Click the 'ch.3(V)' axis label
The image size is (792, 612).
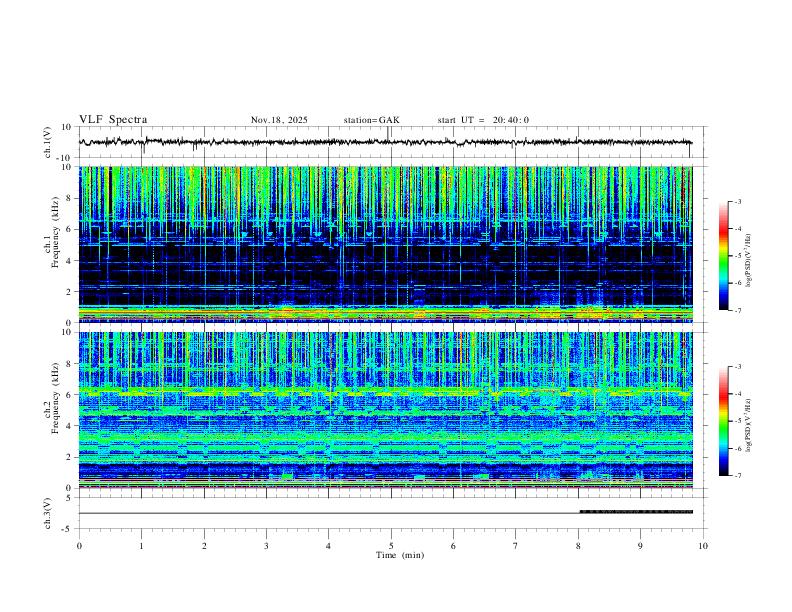tap(48, 513)
